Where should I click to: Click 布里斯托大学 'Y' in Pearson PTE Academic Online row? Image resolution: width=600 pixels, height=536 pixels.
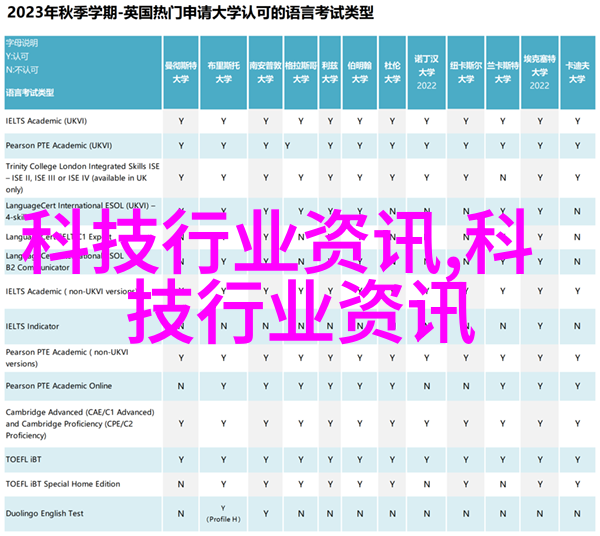click(x=223, y=386)
